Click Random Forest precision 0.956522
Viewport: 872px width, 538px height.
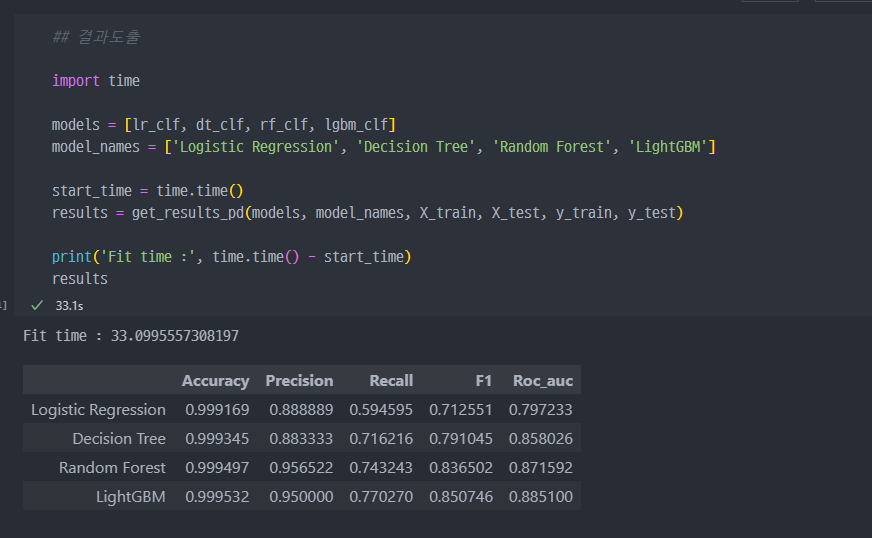301,468
